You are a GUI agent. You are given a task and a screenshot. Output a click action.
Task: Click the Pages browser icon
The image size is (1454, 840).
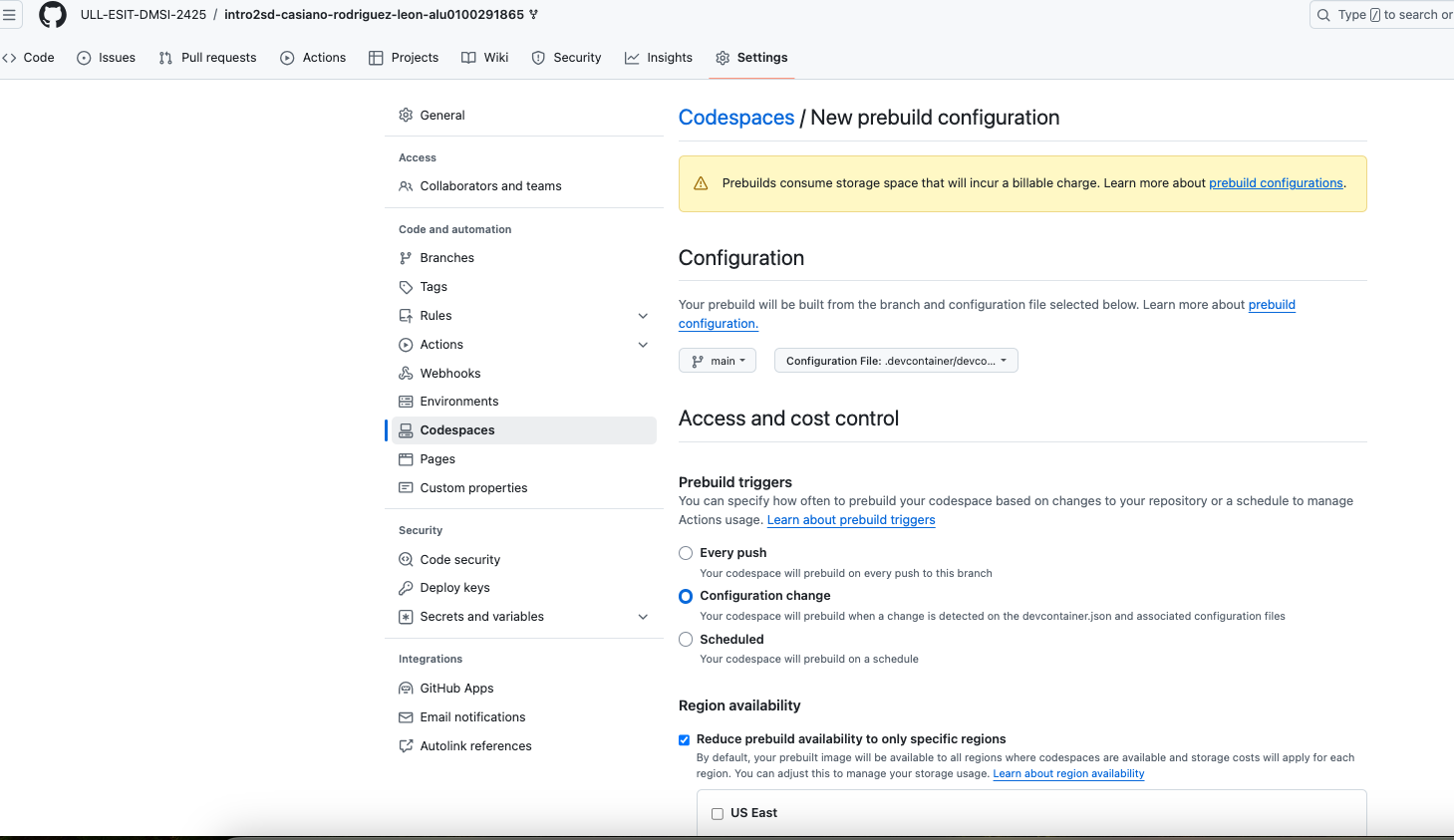(406, 459)
